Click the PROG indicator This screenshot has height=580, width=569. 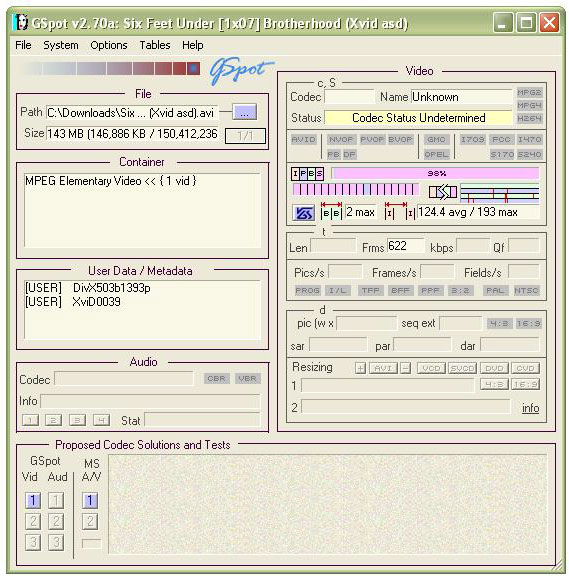pos(307,291)
